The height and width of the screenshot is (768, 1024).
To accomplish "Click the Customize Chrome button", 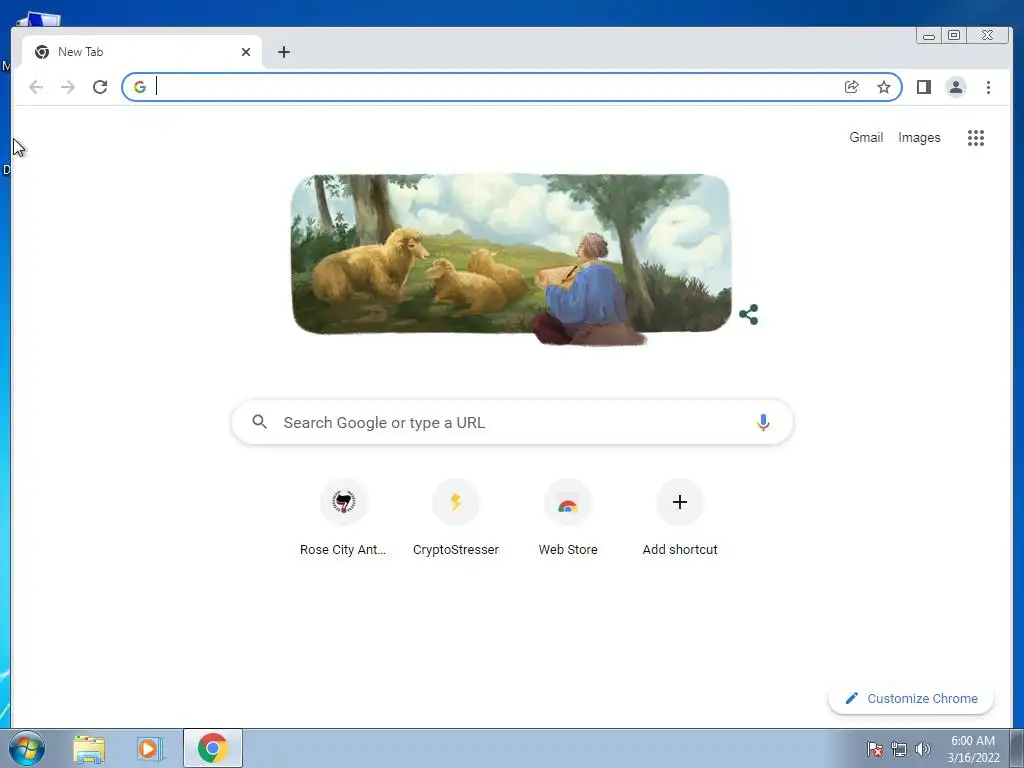I will (911, 698).
